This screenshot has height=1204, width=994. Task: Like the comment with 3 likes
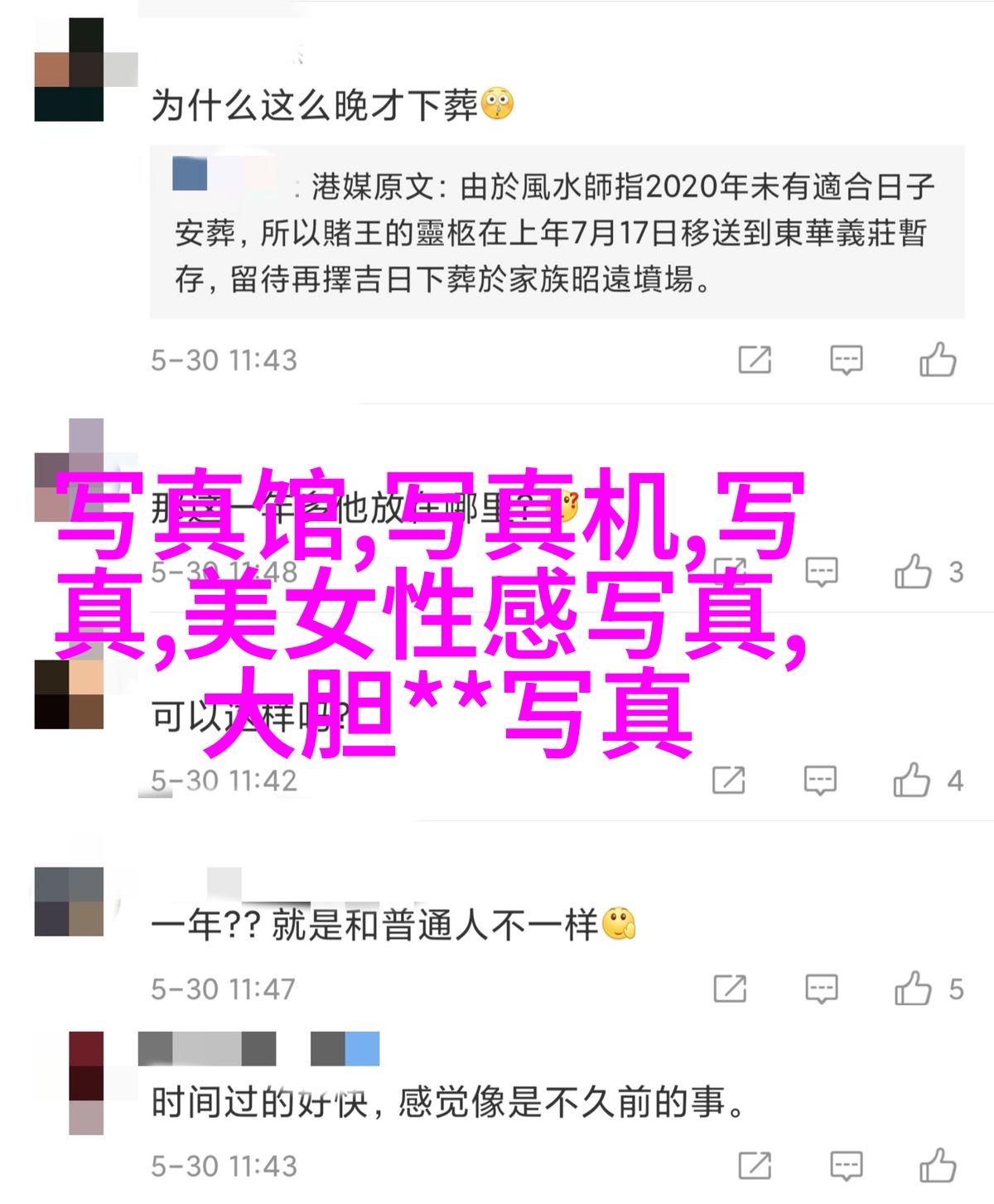click(x=913, y=572)
